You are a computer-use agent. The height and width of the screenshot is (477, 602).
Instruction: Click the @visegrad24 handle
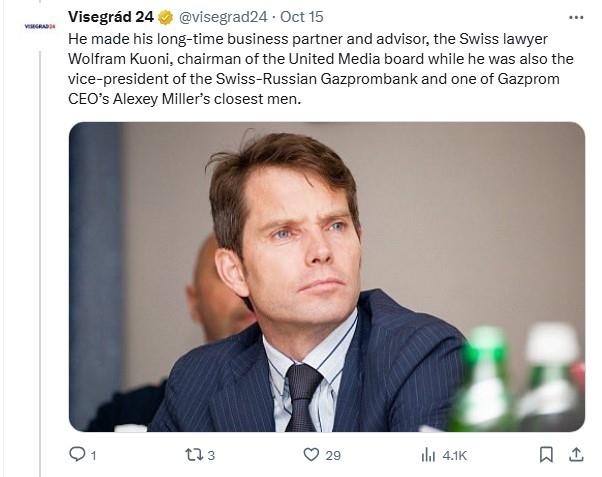224,17
